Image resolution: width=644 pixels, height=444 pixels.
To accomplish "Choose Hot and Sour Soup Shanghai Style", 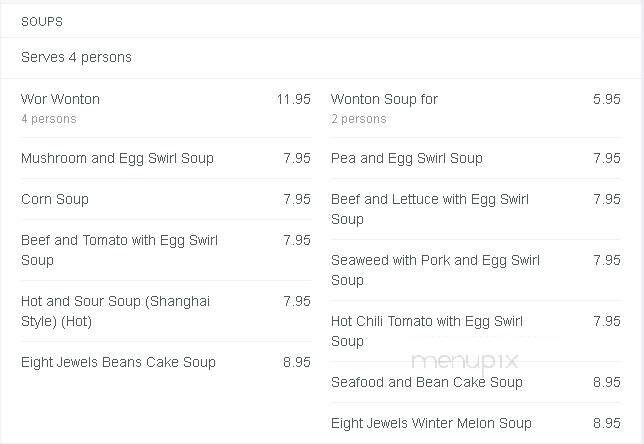I will [x=113, y=311].
